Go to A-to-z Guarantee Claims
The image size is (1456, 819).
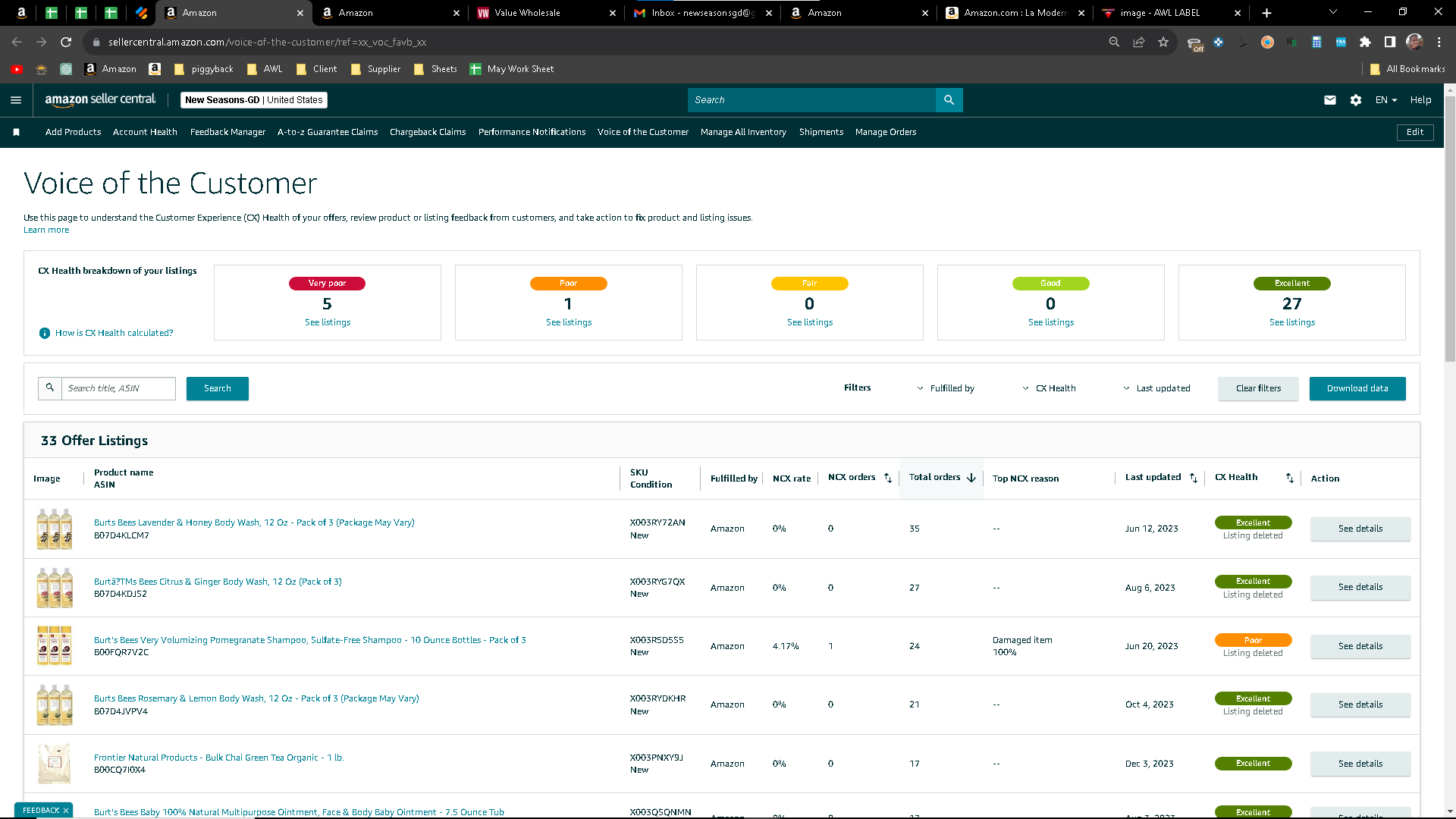[328, 133]
